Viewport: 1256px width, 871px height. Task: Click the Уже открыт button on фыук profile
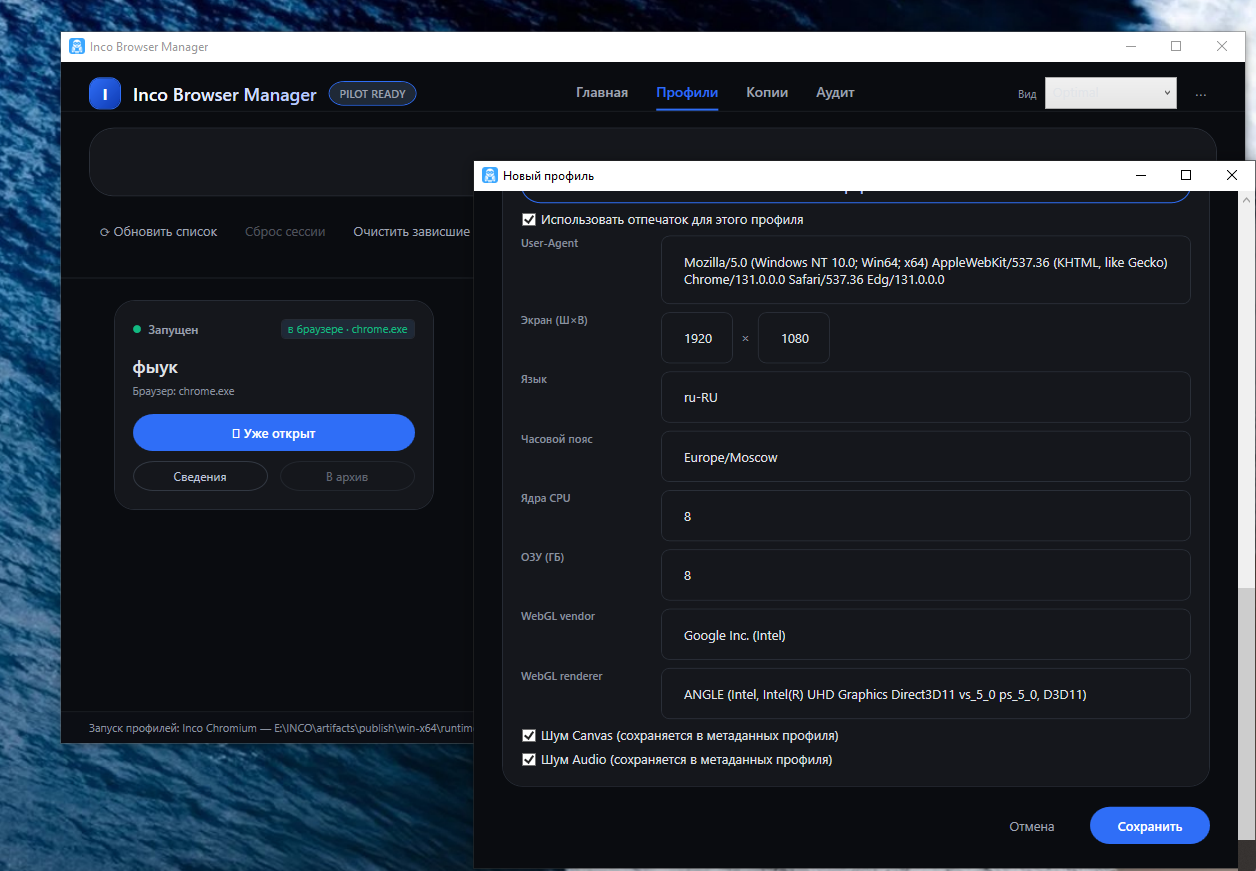coord(274,433)
